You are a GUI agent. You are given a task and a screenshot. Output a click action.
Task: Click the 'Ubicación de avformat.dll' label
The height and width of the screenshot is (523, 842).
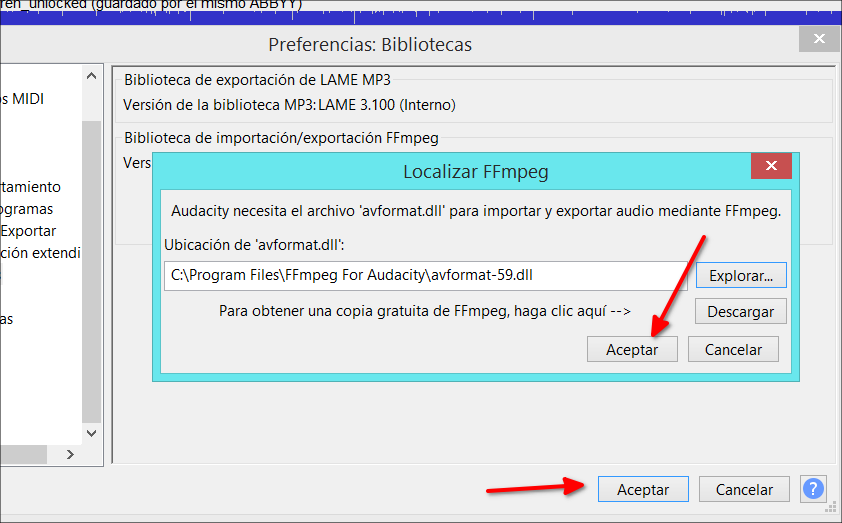click(254, 245)
